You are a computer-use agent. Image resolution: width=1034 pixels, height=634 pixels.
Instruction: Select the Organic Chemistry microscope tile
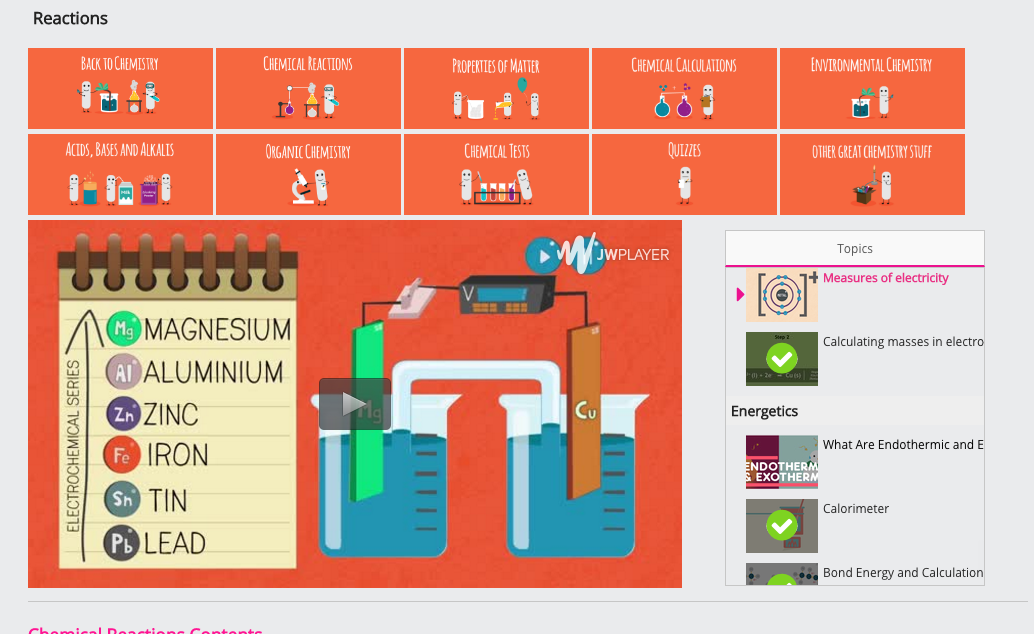click(x=307, y=174)
